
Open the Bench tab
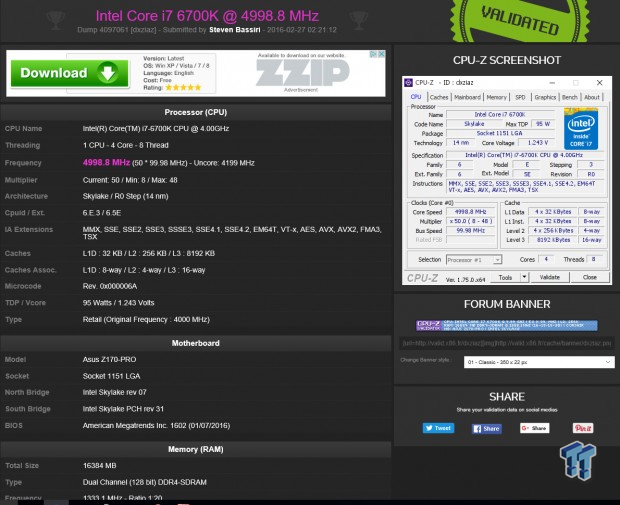pos(569,97)
